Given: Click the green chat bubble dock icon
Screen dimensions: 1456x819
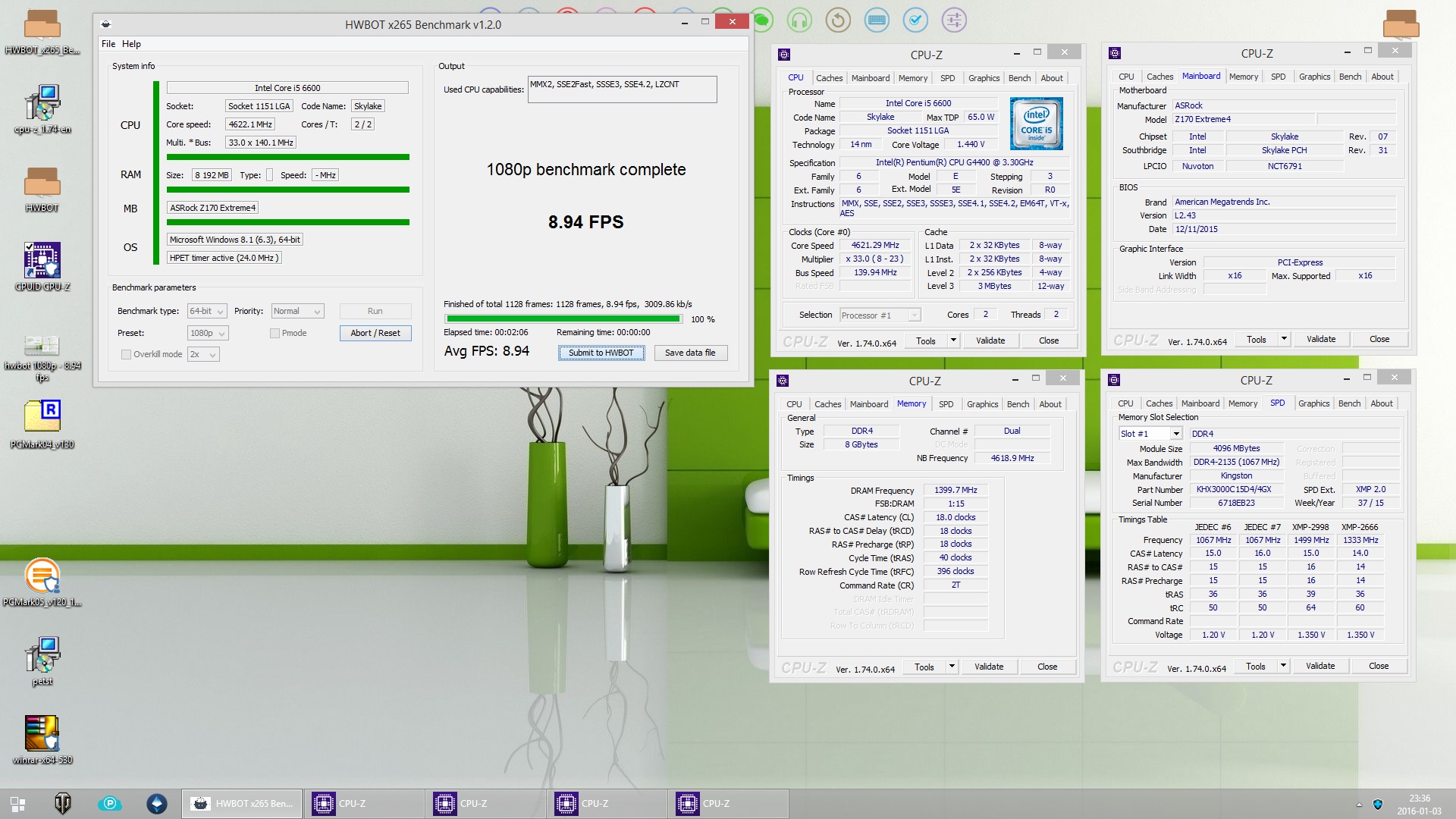Looking at the screenshot, I should tap(762, 20).
